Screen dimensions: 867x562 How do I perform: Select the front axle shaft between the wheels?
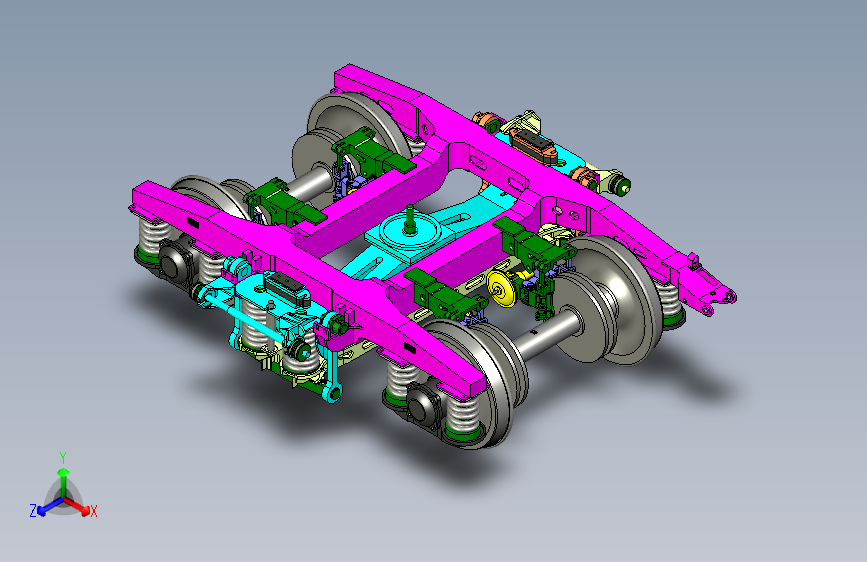tap(547, 336)
